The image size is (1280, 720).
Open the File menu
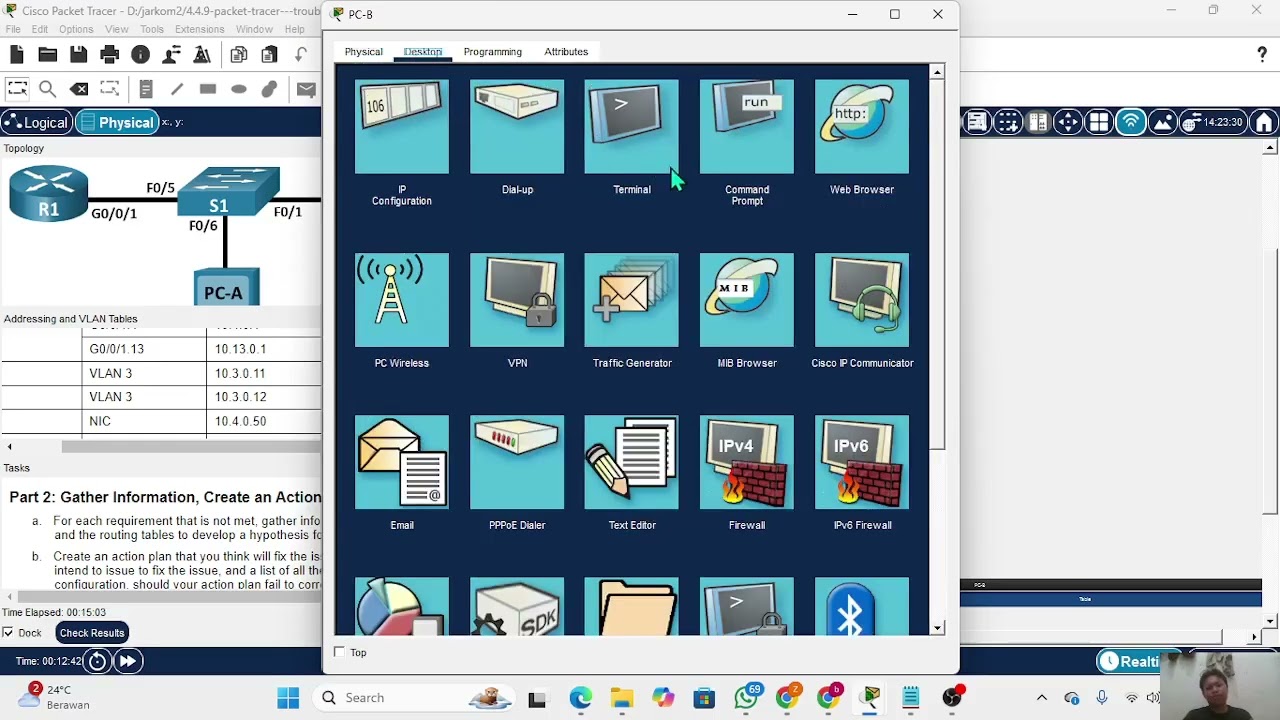tap(13, 29)
